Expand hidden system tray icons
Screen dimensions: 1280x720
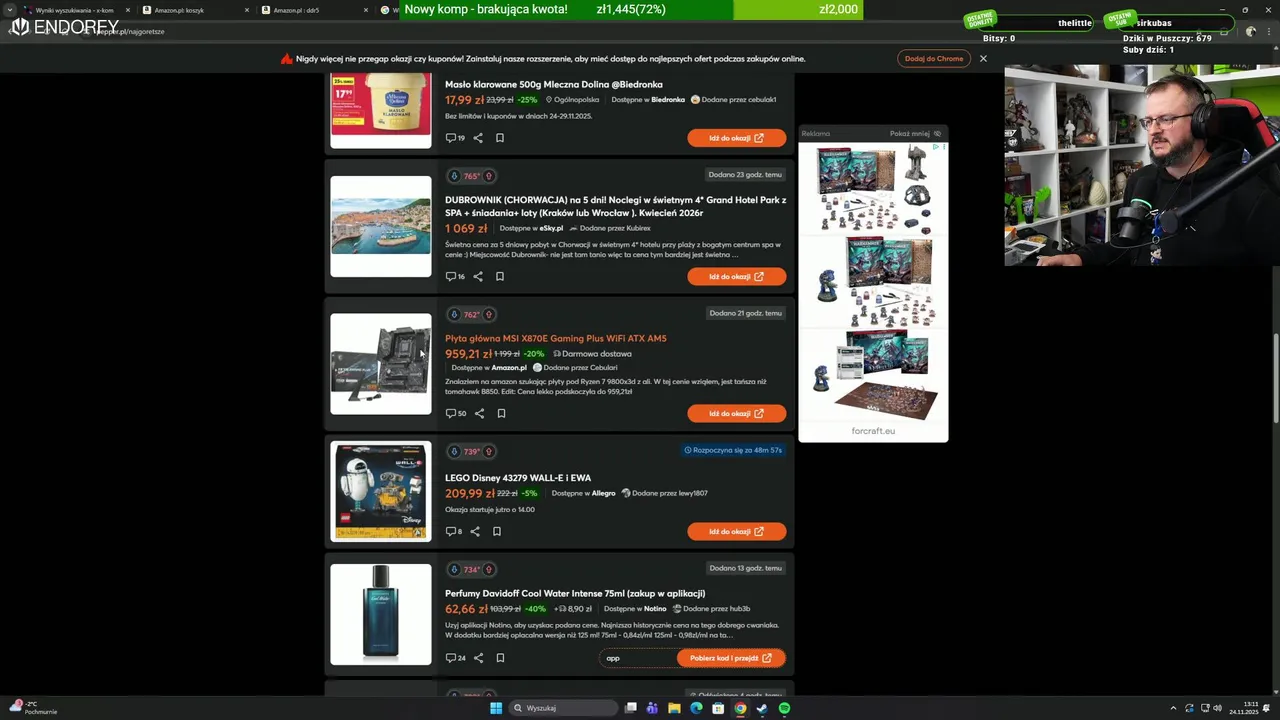(1174, 708)
